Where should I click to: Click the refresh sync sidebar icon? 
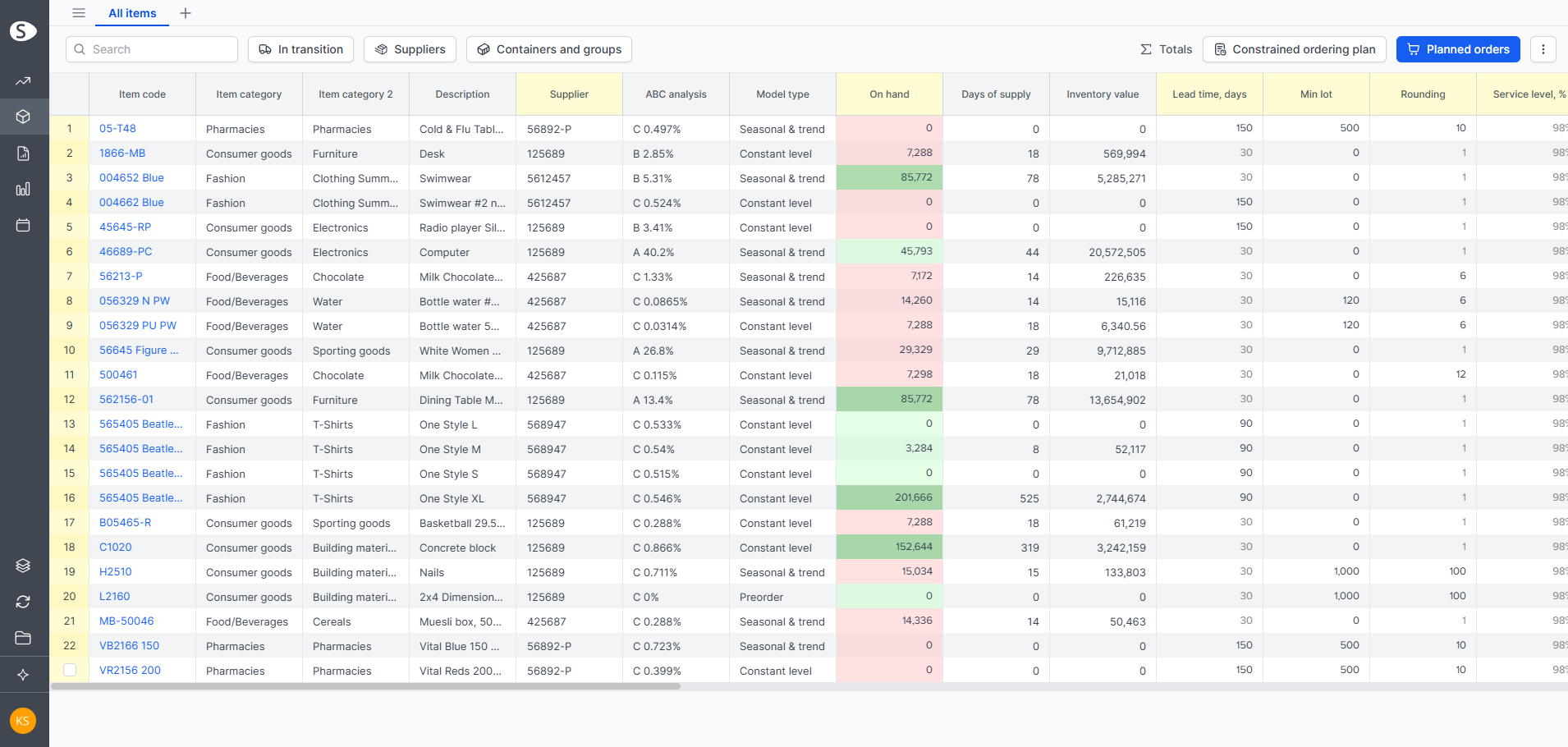[x=23, y=602]
